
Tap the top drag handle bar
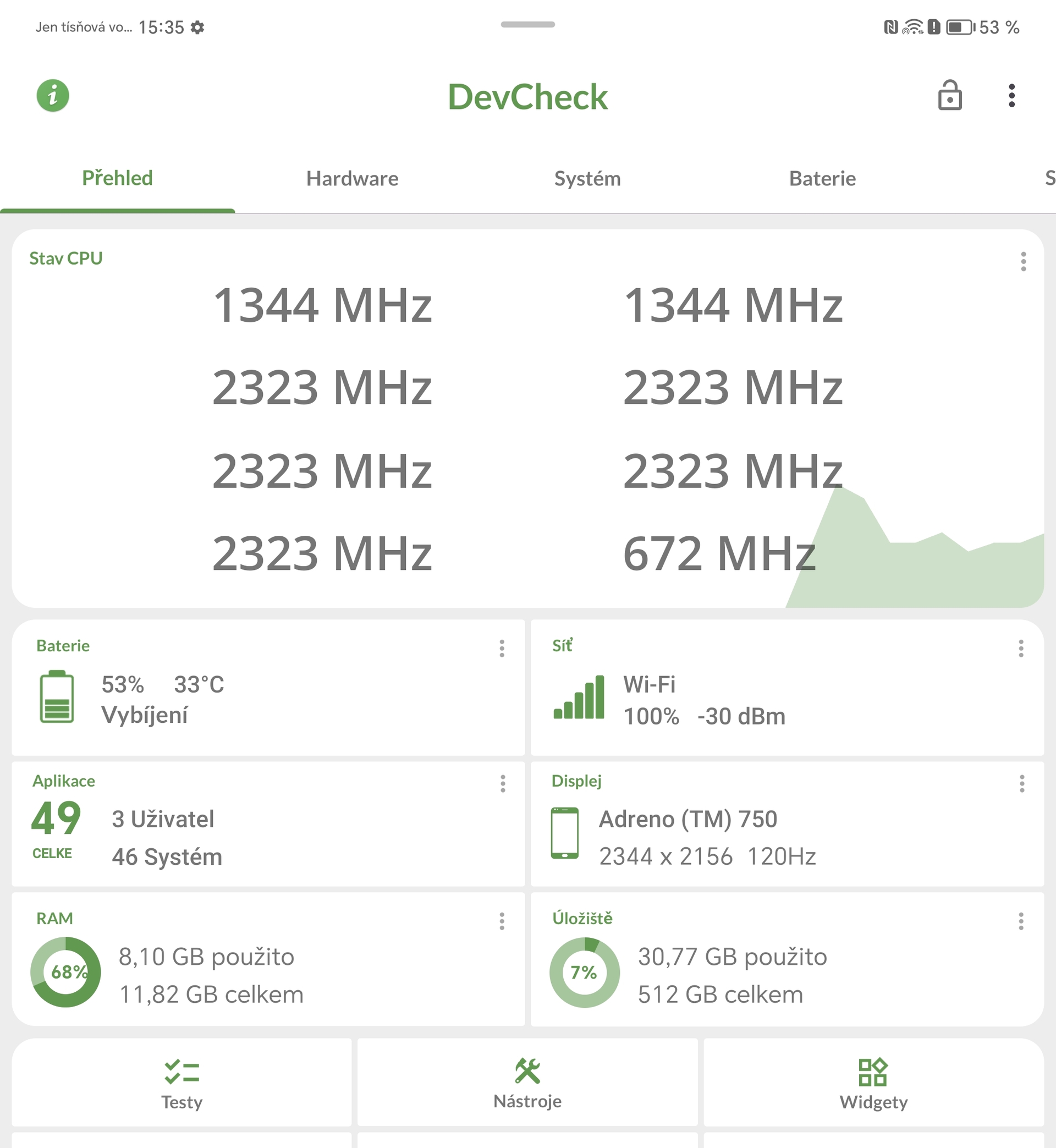coord(527,25)
